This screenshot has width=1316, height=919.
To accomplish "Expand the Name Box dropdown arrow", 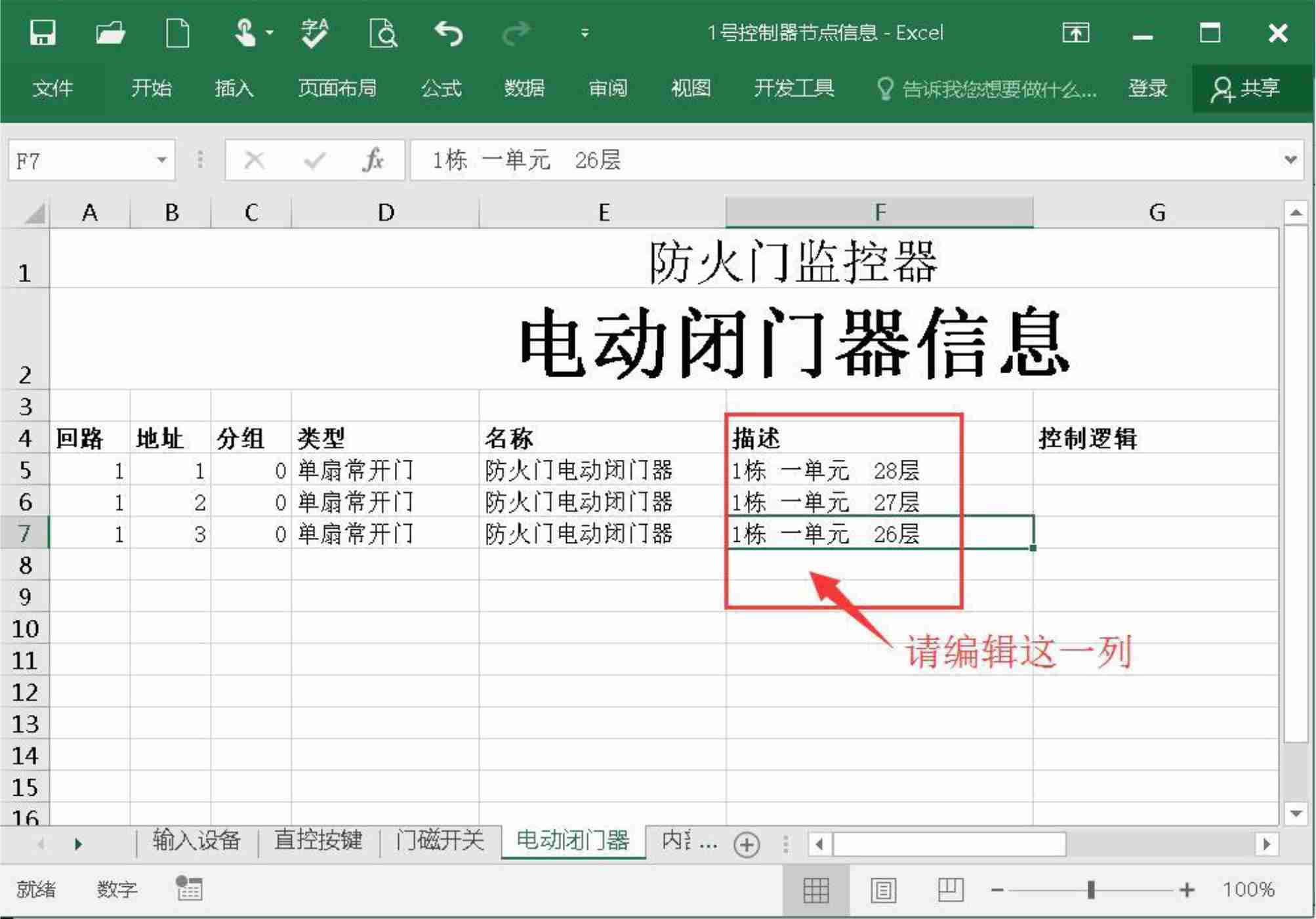I will tap(161, 160).
